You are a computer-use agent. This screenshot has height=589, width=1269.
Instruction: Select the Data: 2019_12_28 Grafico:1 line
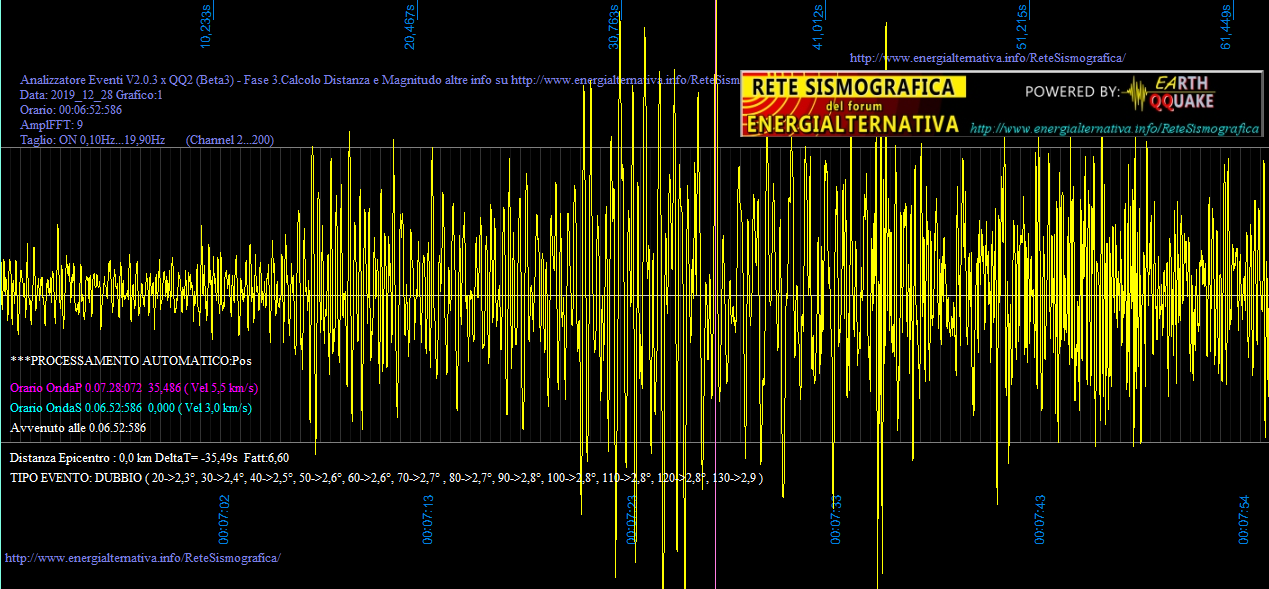click(92, 95)
